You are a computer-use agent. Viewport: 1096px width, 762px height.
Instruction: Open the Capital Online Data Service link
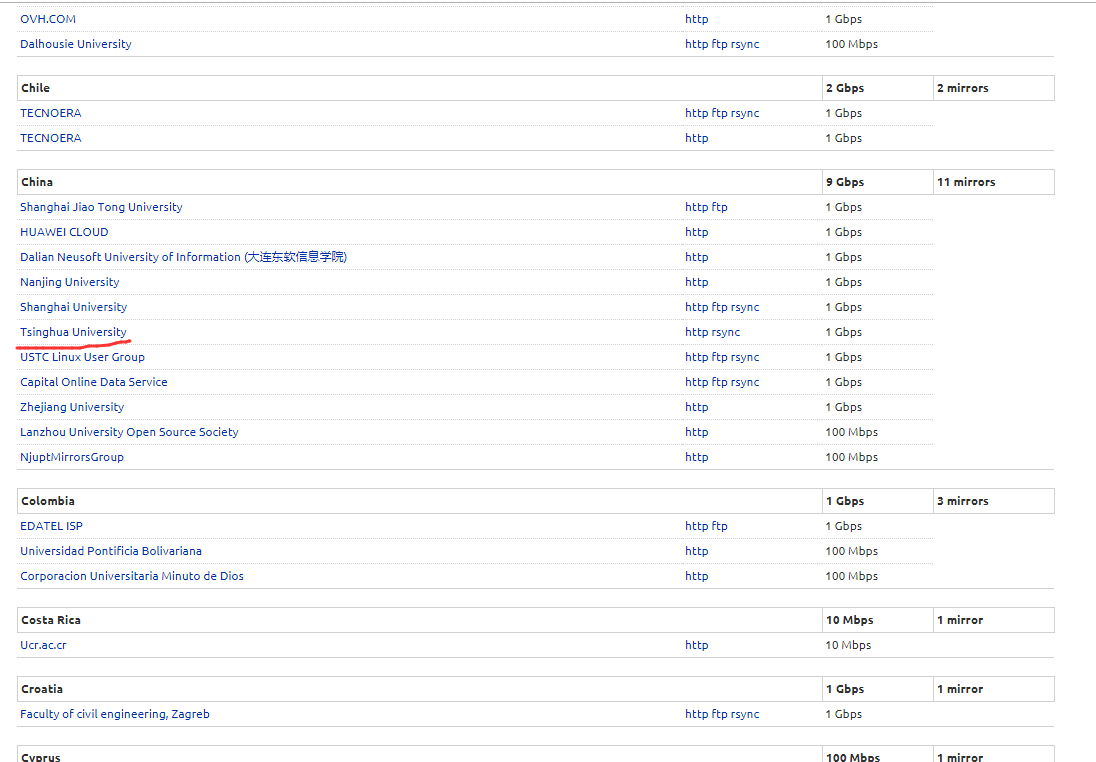pyautogui.click(x=94, y=382)
